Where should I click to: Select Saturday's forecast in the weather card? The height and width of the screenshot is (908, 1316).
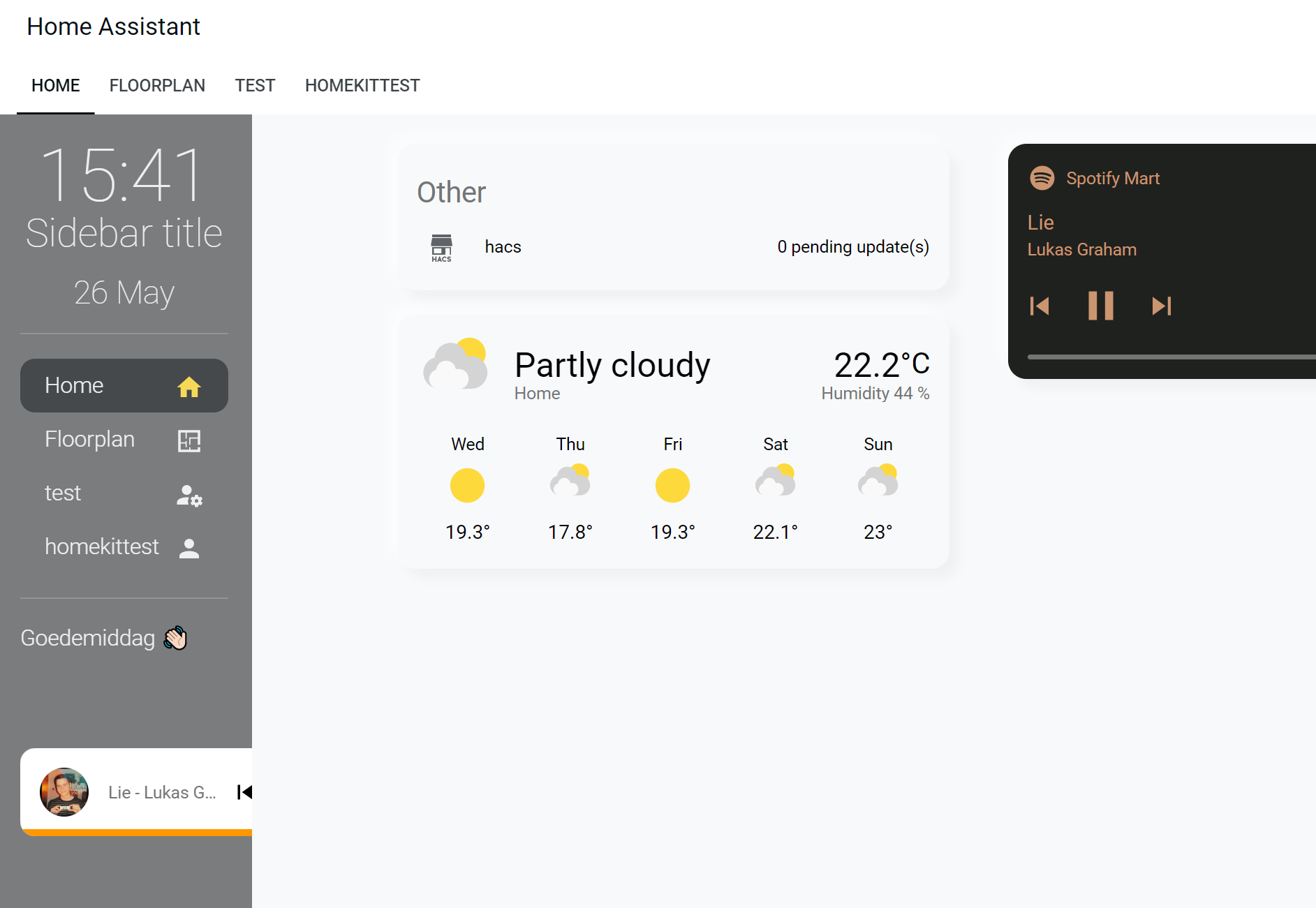[x=776, y=485]
